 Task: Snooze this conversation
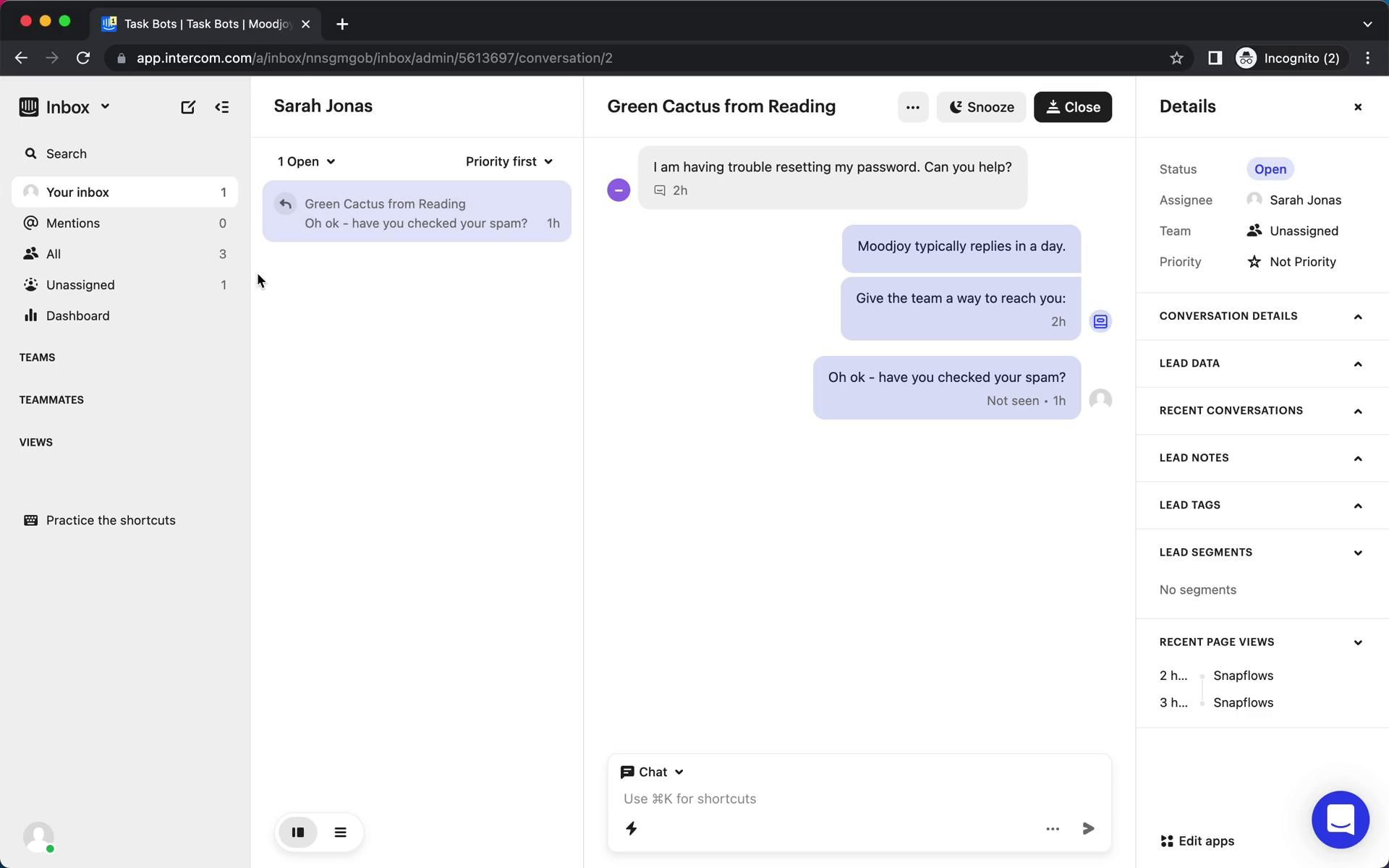pos(980,107)
